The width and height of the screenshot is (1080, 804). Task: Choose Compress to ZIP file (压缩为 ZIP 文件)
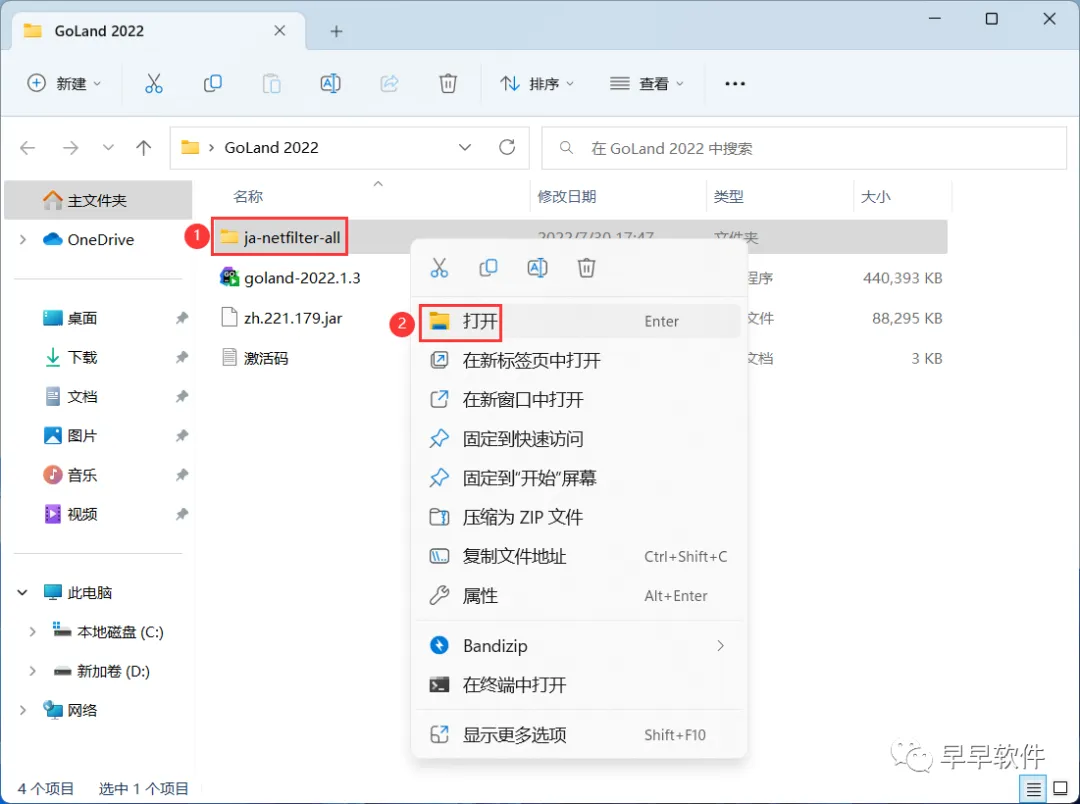(579, 517)
